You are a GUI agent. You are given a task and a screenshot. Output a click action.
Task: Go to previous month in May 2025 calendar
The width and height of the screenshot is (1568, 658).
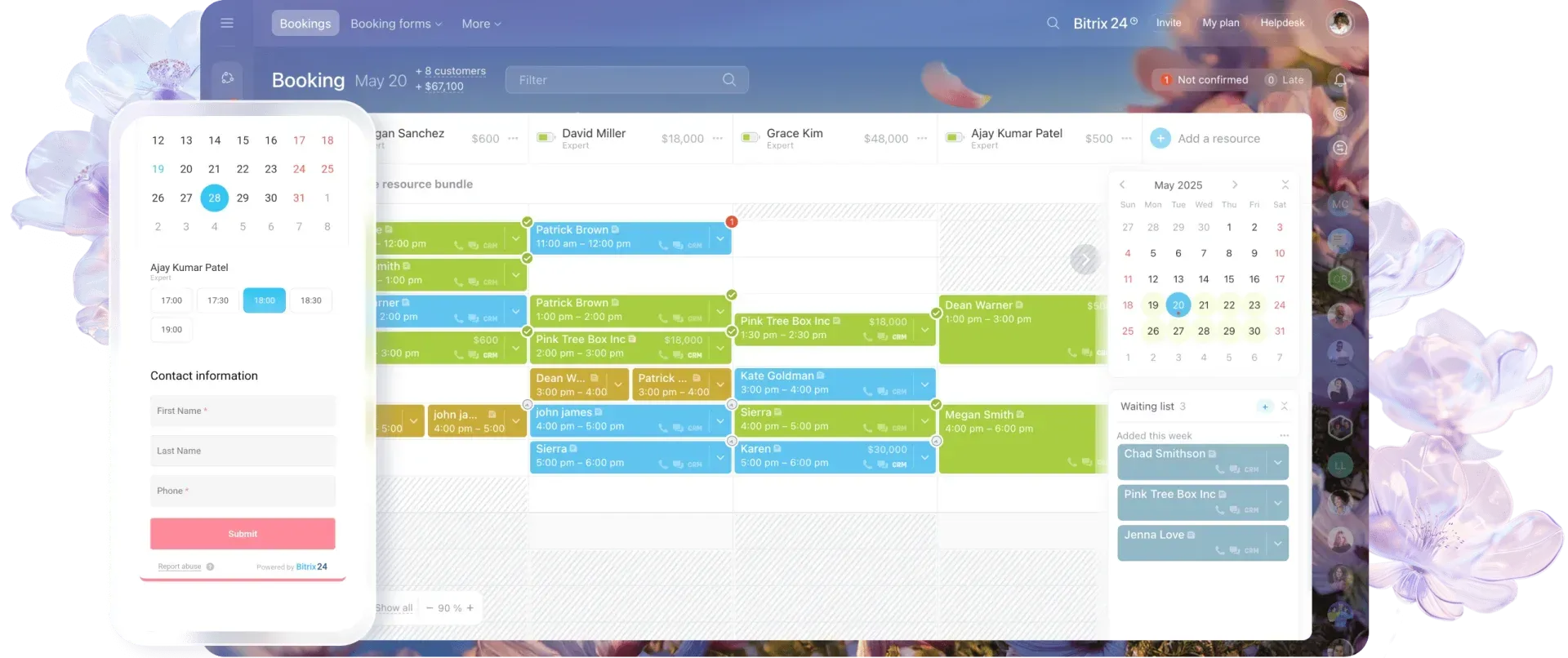pos(1122,185)
